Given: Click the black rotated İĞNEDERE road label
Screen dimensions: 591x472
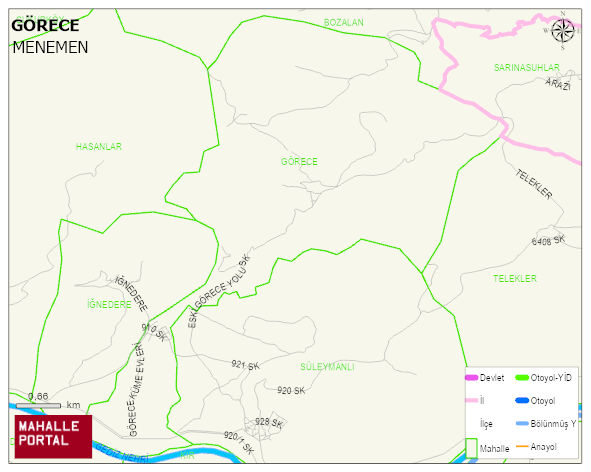Looking at the screenshot, I should click(131, 294).
